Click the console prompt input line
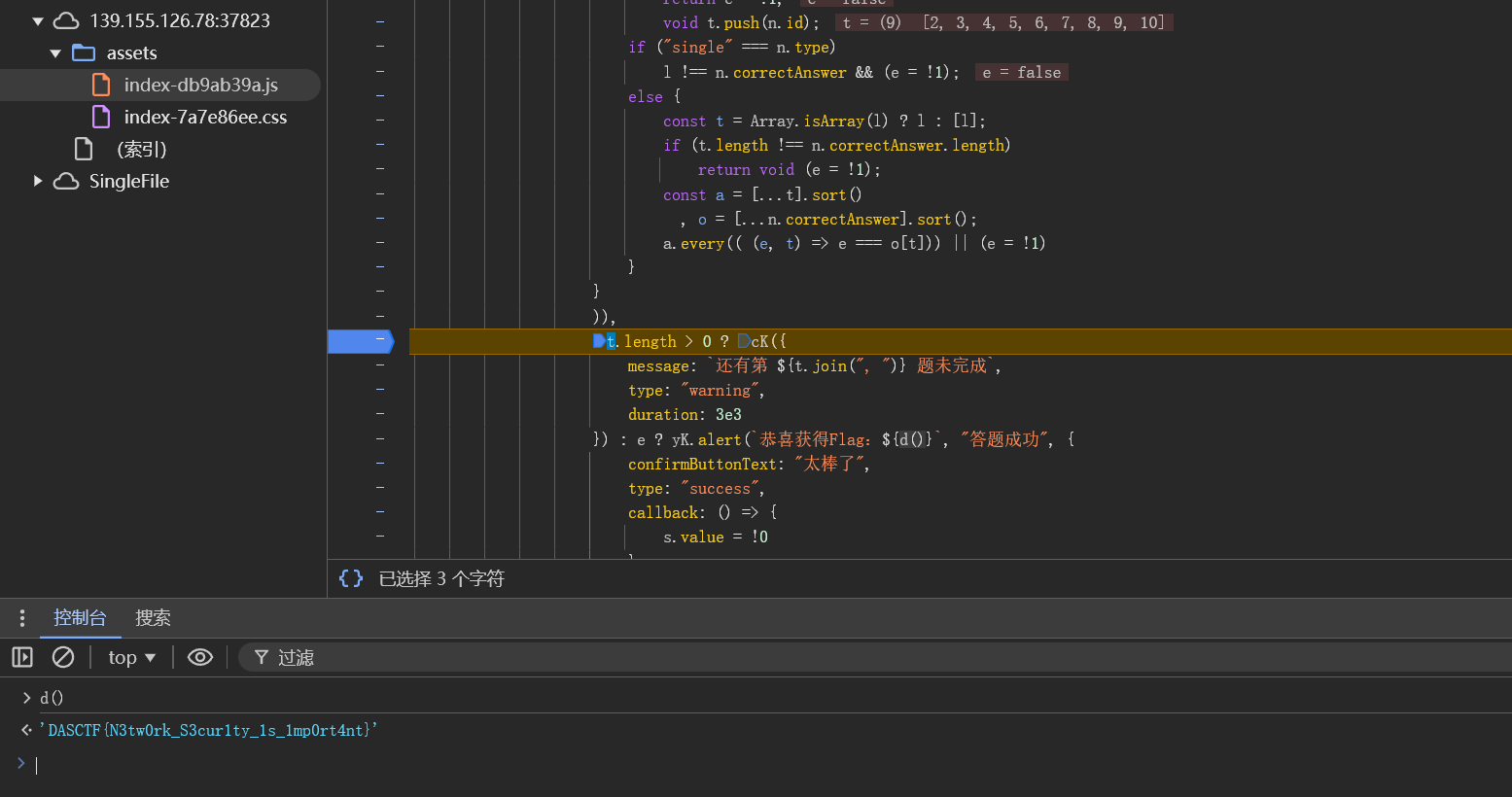Image resolution: width=1512 pixels, height=797 pixels. (x=768, y=765)
